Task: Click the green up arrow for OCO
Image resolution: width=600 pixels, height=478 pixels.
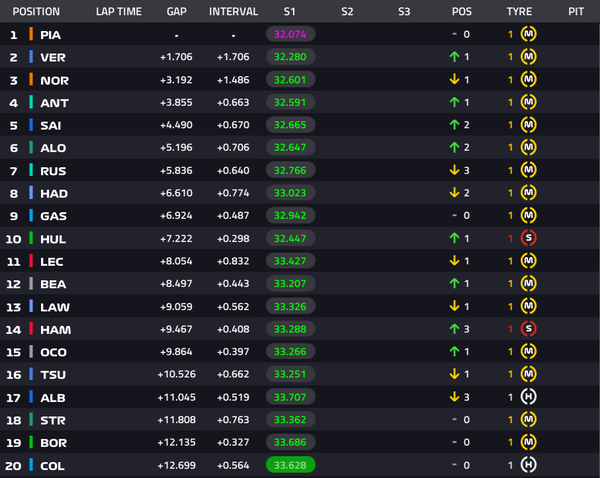Action: pyautogui.click(x=454, y=351)
